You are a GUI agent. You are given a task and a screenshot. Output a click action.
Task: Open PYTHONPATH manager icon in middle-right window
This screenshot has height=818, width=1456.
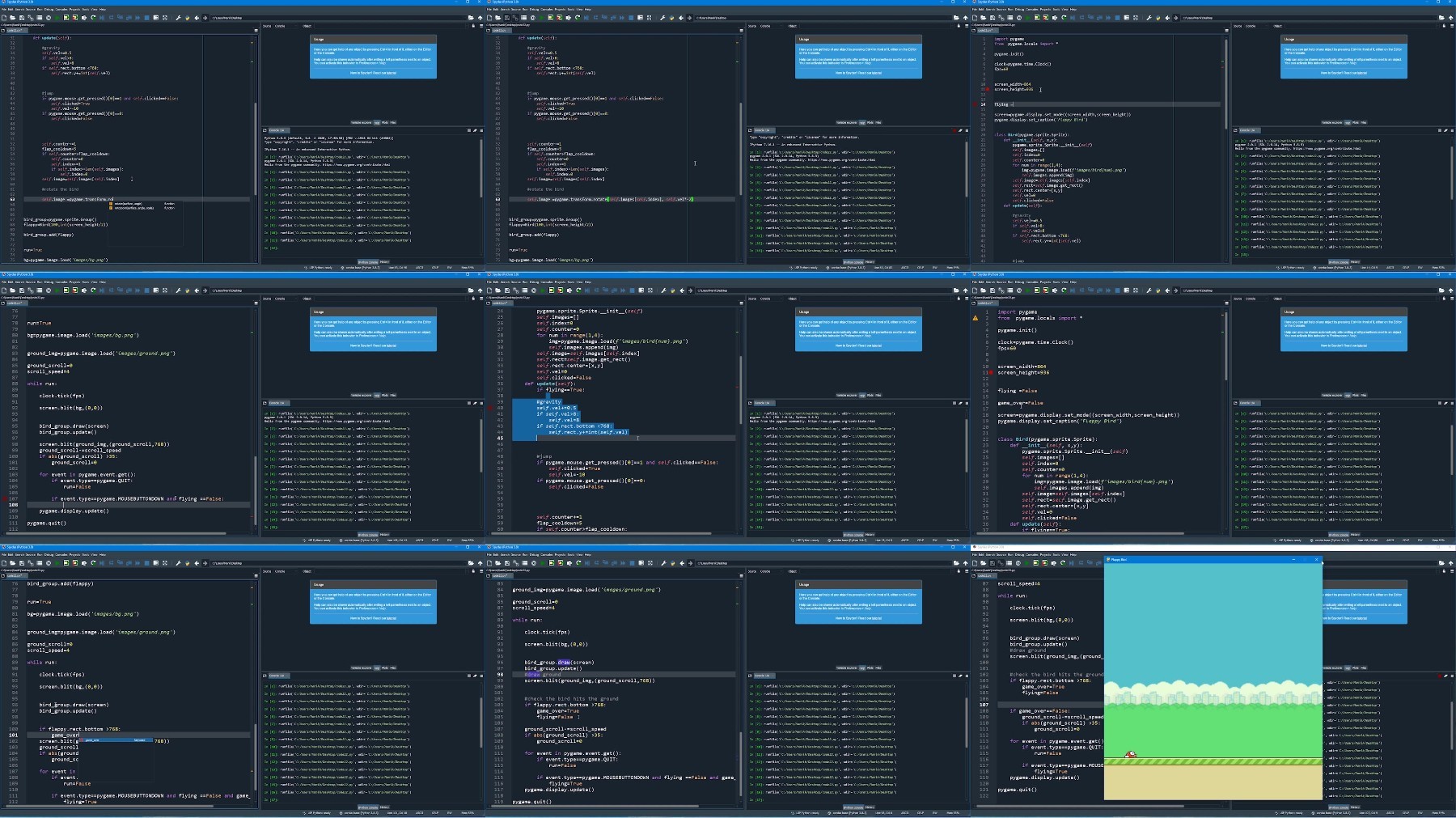tap(1158, 290)
